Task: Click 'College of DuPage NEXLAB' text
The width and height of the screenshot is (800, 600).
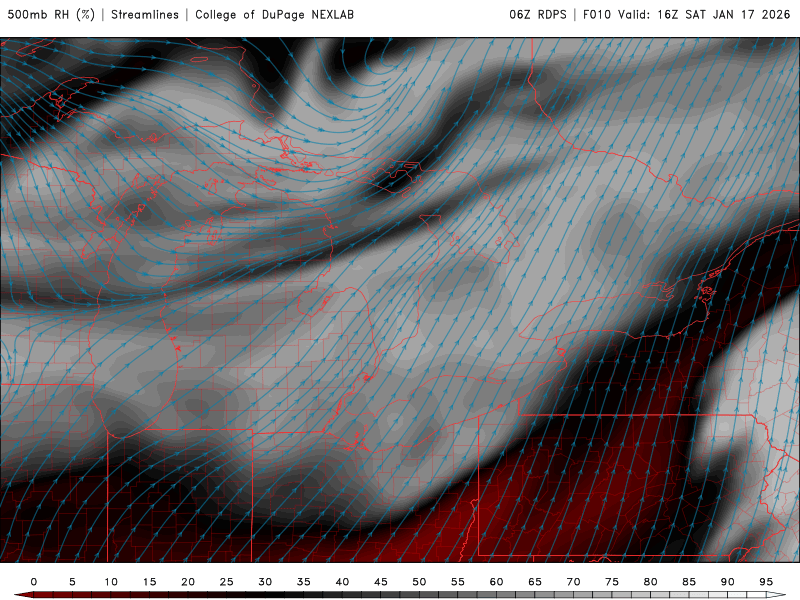Action: pos(274,15)
